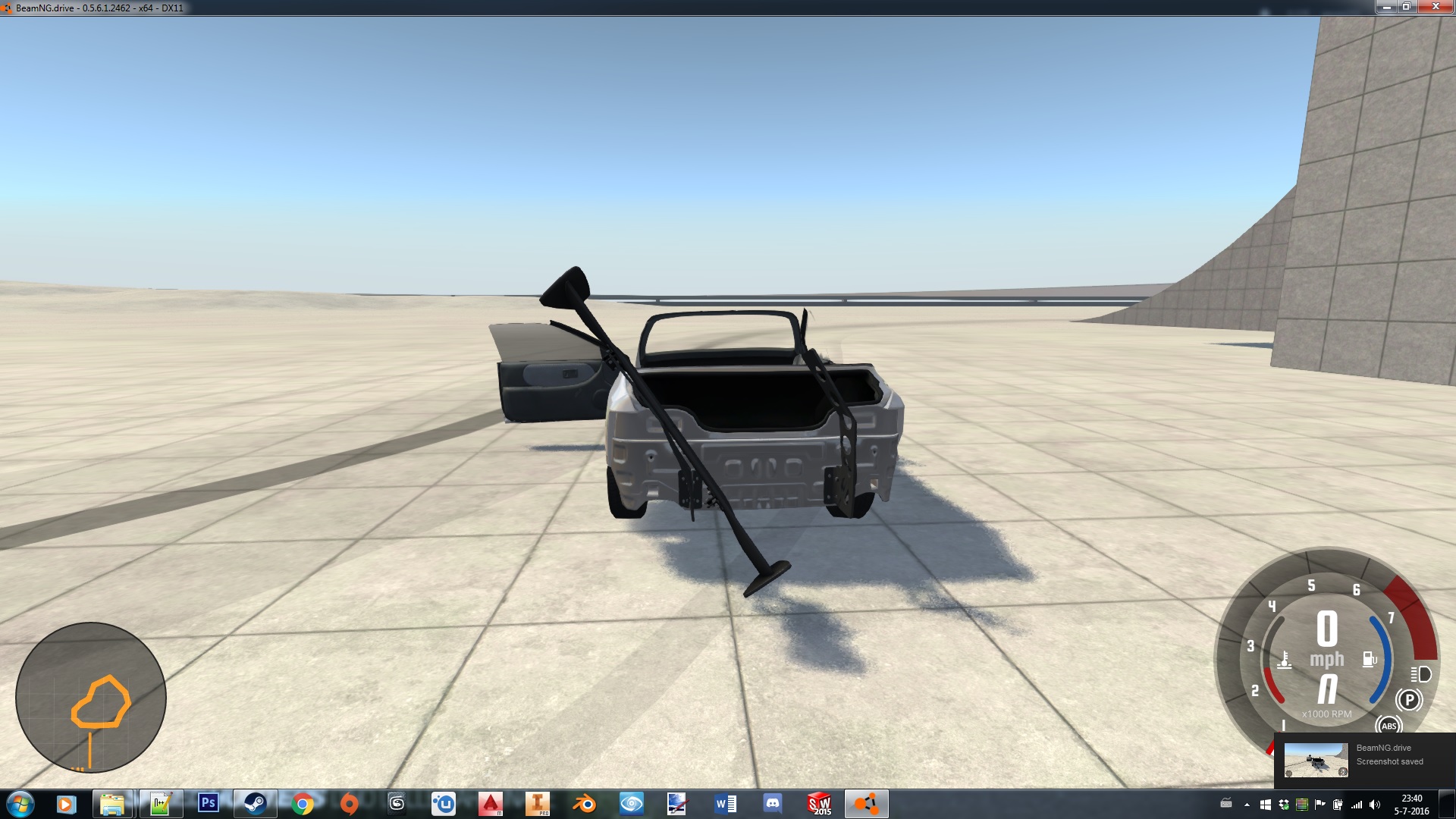Open Windows Media Player from taskbar
Image resolution: width=1456 pixels, height=819 pixels.
tap(66, 804)
